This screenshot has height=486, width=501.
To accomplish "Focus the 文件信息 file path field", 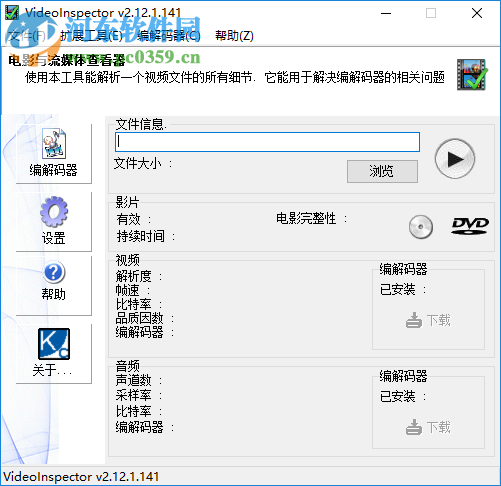I will pos(267,142).
